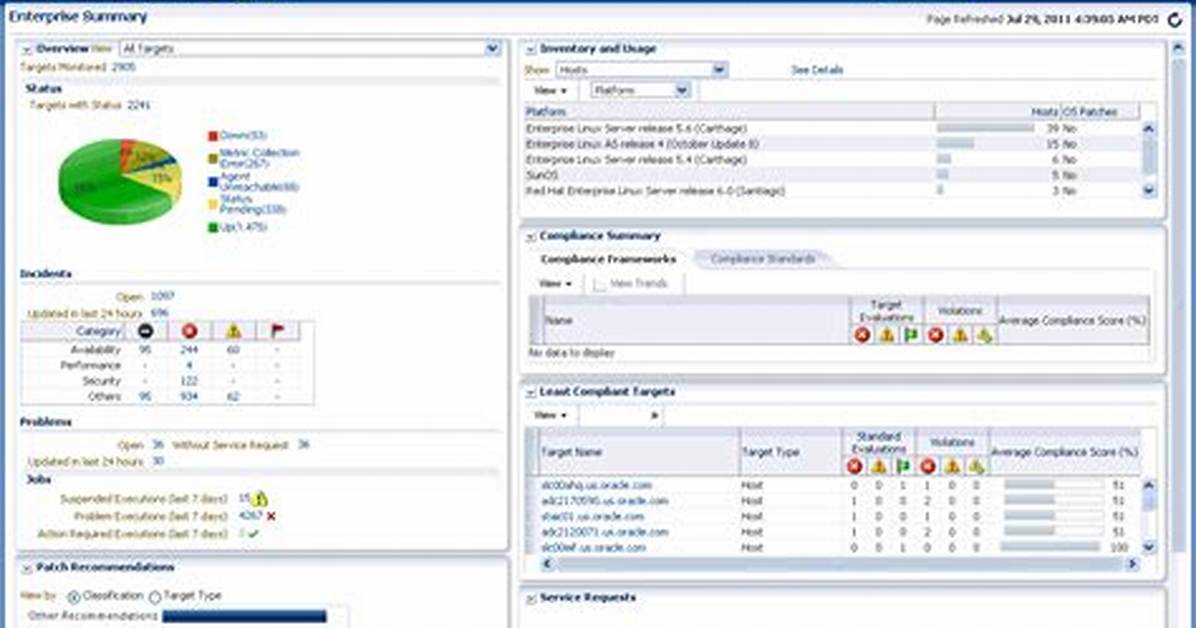Viewport: 1196px width, 628px height.
Task: Open the Problem Executions count 4267
Action: pos(250,516)
